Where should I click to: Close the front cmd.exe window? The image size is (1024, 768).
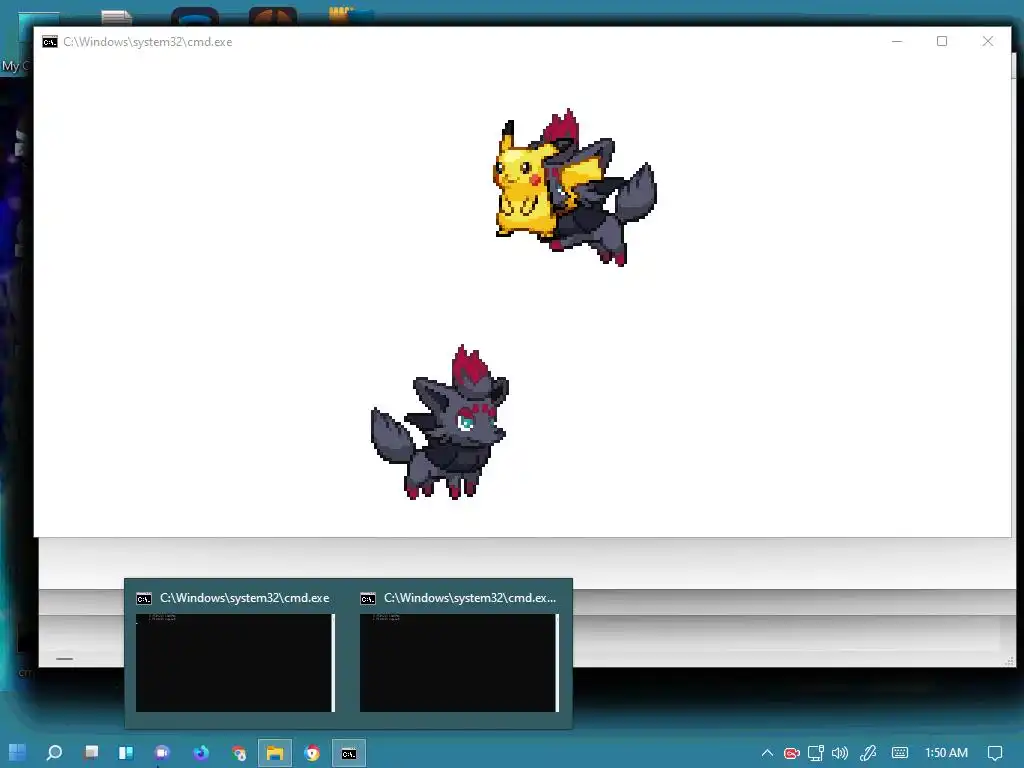pyautogui.click(x=988, y=41)
